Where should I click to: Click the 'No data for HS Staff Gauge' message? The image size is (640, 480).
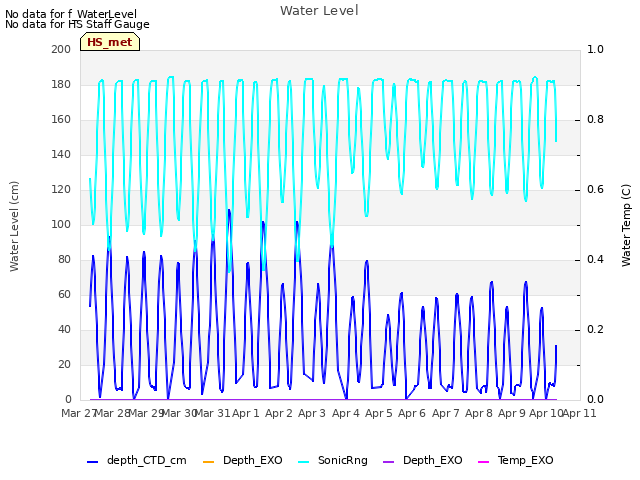click(x=77, y=24)
